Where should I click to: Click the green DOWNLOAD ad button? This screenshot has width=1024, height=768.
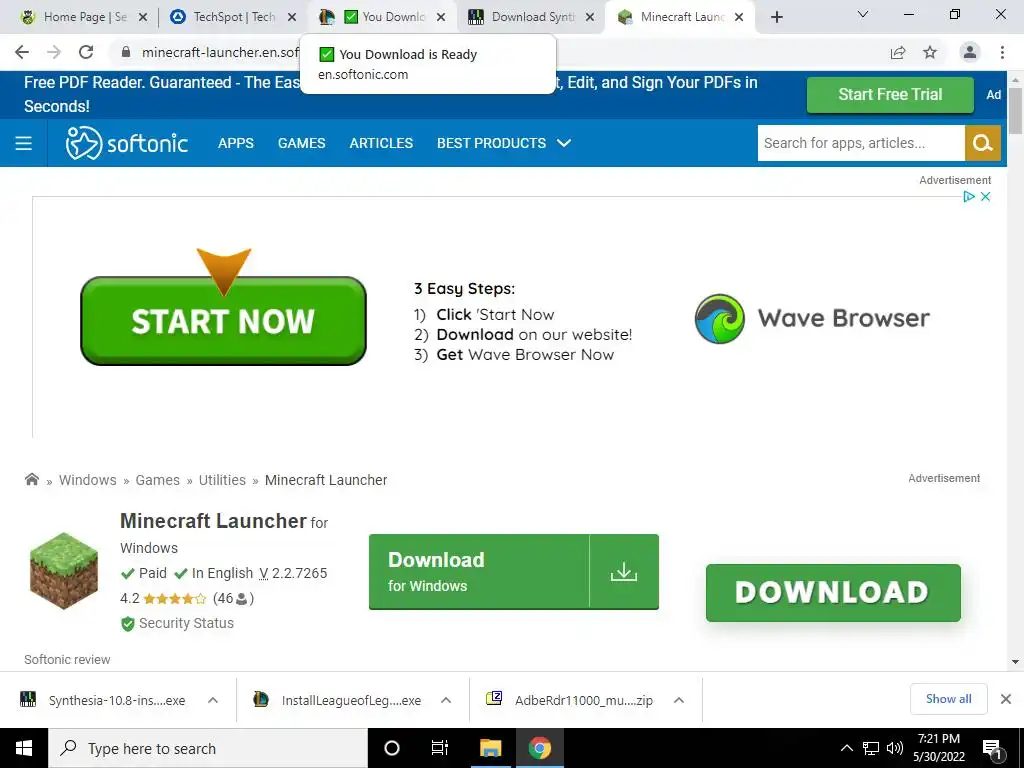point(833,592)
